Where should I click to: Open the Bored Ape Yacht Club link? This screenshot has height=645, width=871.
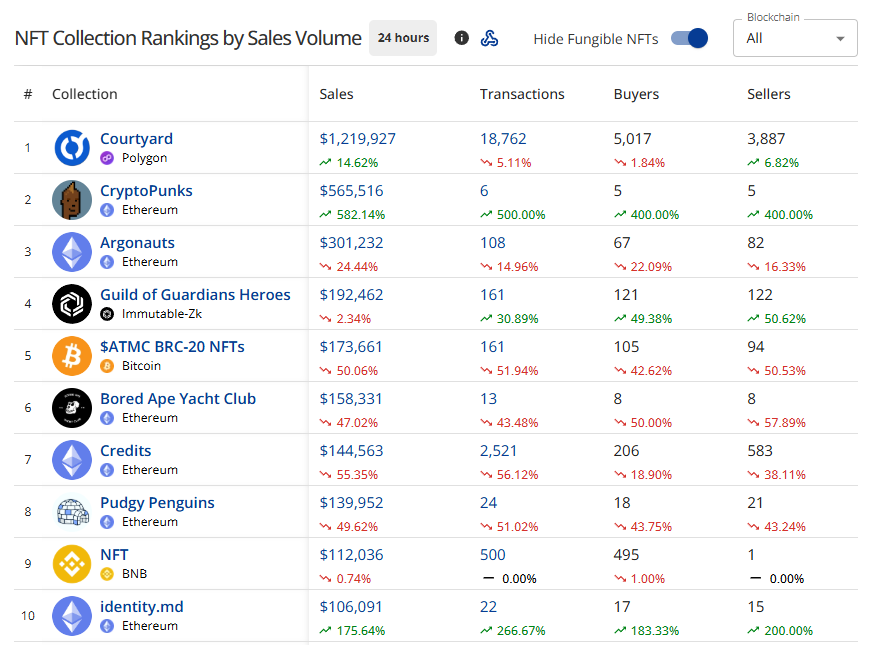pos(178,399)
